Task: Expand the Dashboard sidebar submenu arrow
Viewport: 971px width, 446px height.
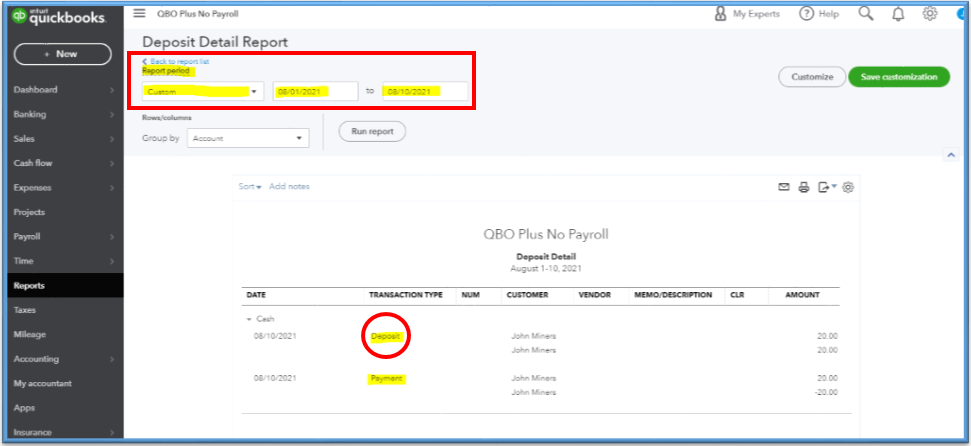Action: tap(112, 90)
